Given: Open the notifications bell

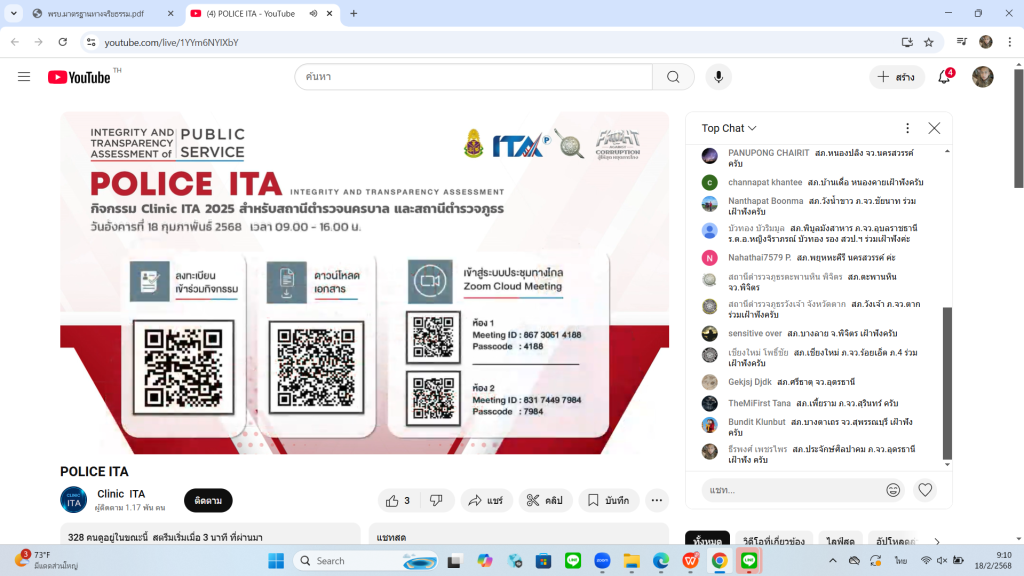Looking at the screenshot, I should [943, 77].
